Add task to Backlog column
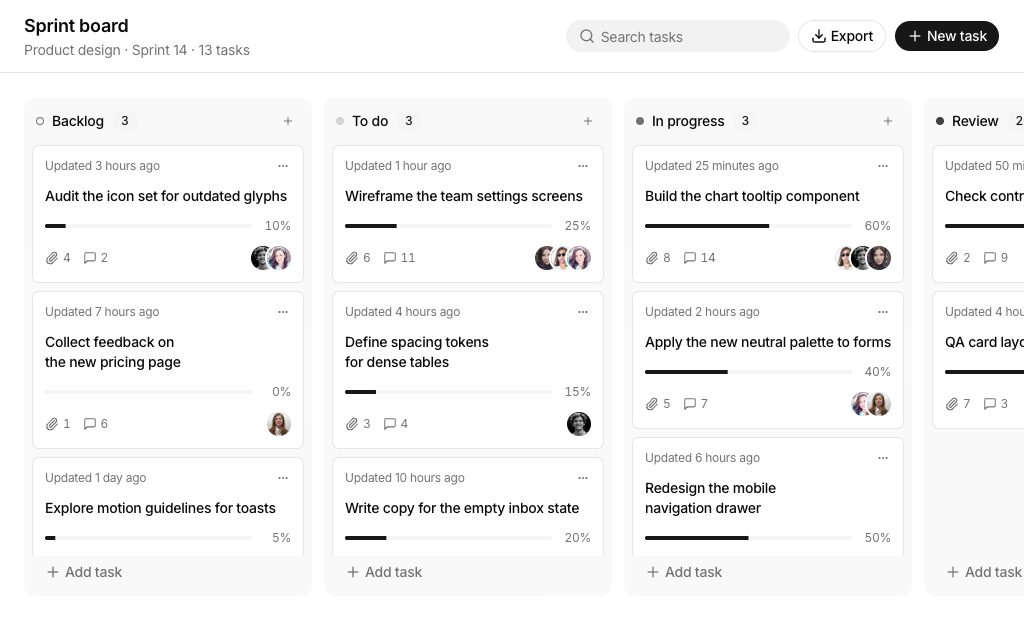This screenshot has width=1024, height=620. (x=84, y=572)
